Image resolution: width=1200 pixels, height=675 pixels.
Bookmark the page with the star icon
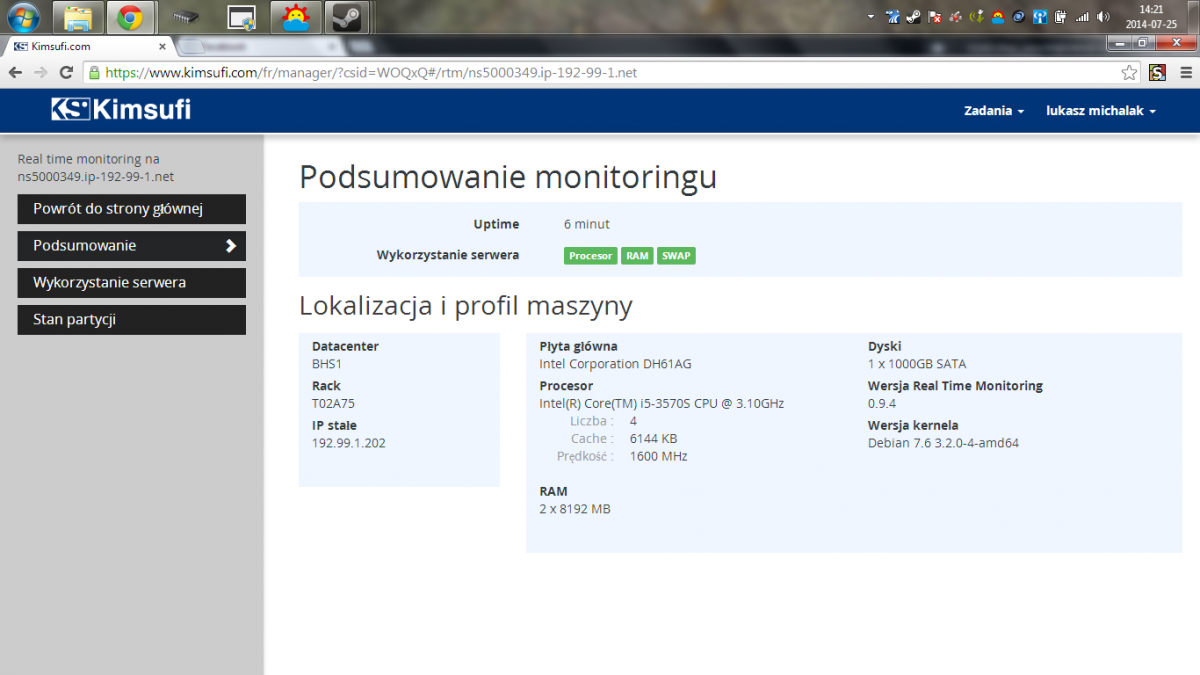point(1129,72)
